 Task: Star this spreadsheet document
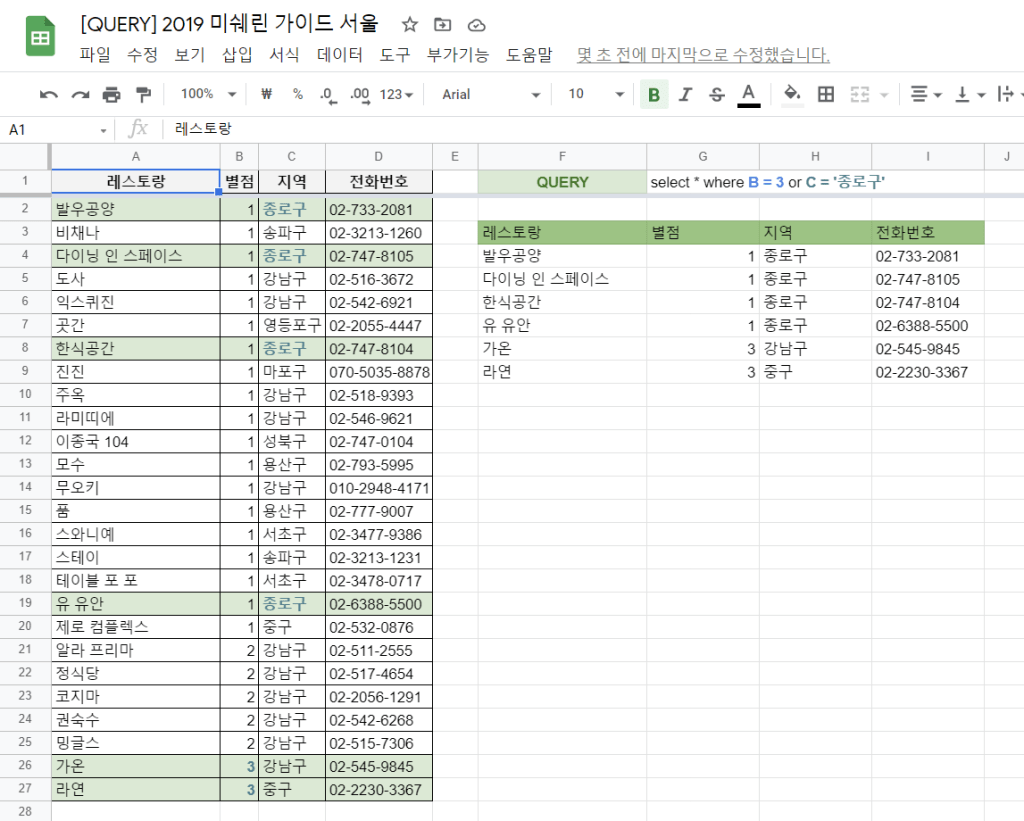(410, 25)
